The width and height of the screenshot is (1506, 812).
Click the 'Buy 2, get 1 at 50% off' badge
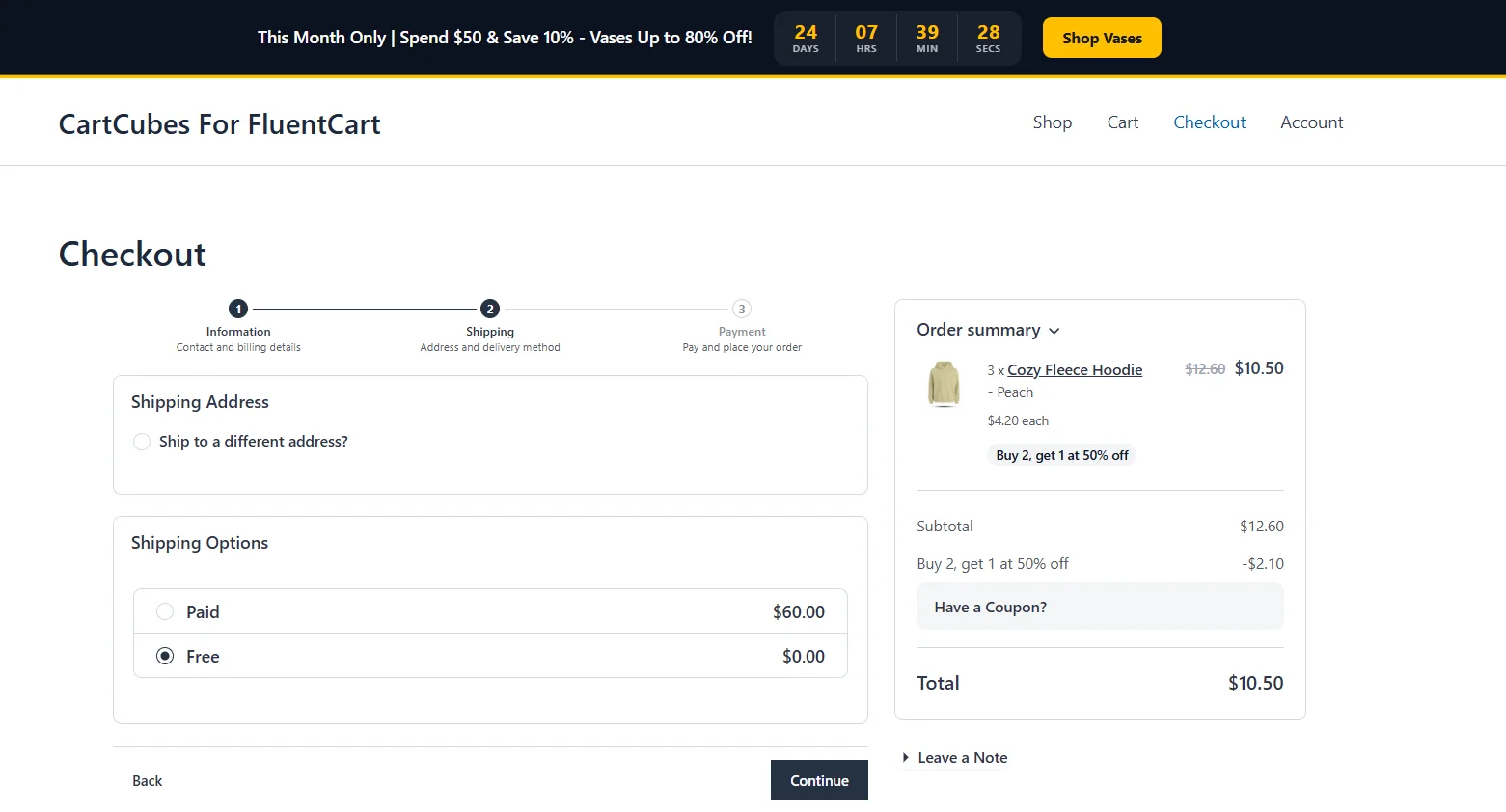[x=1062, y=455]
